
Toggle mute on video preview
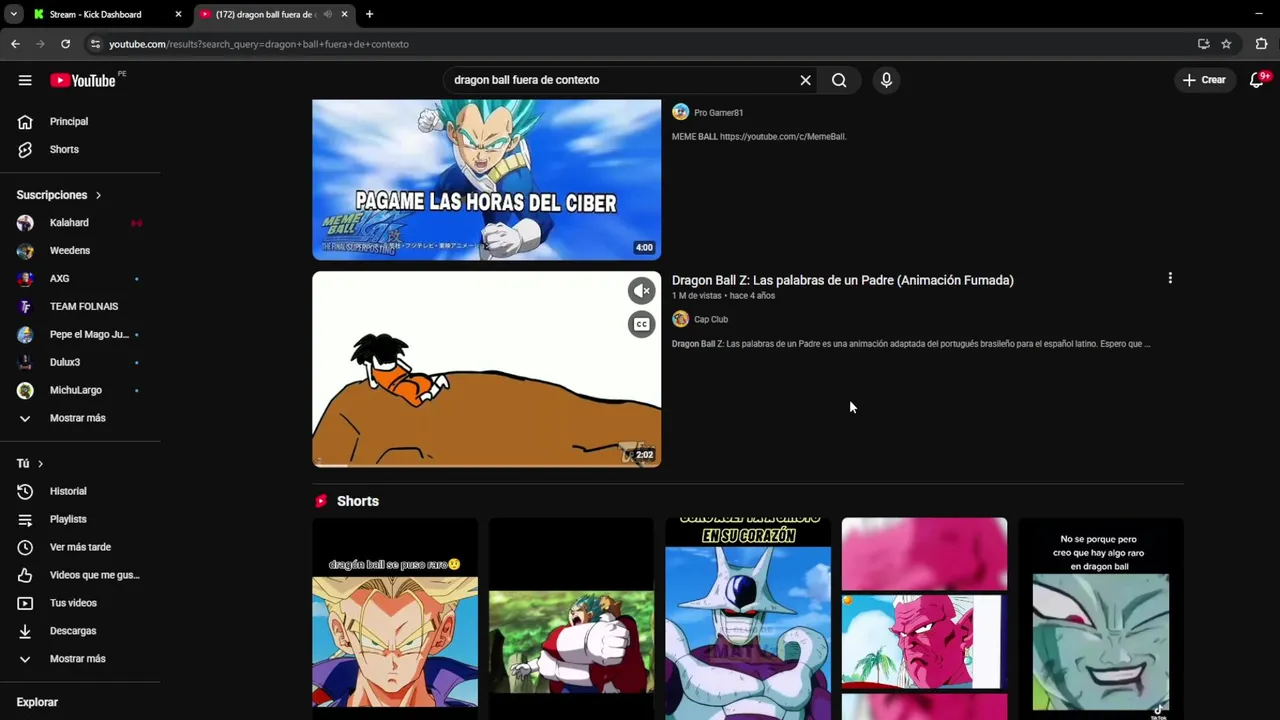pyautogui.click(x=641, y=291)
